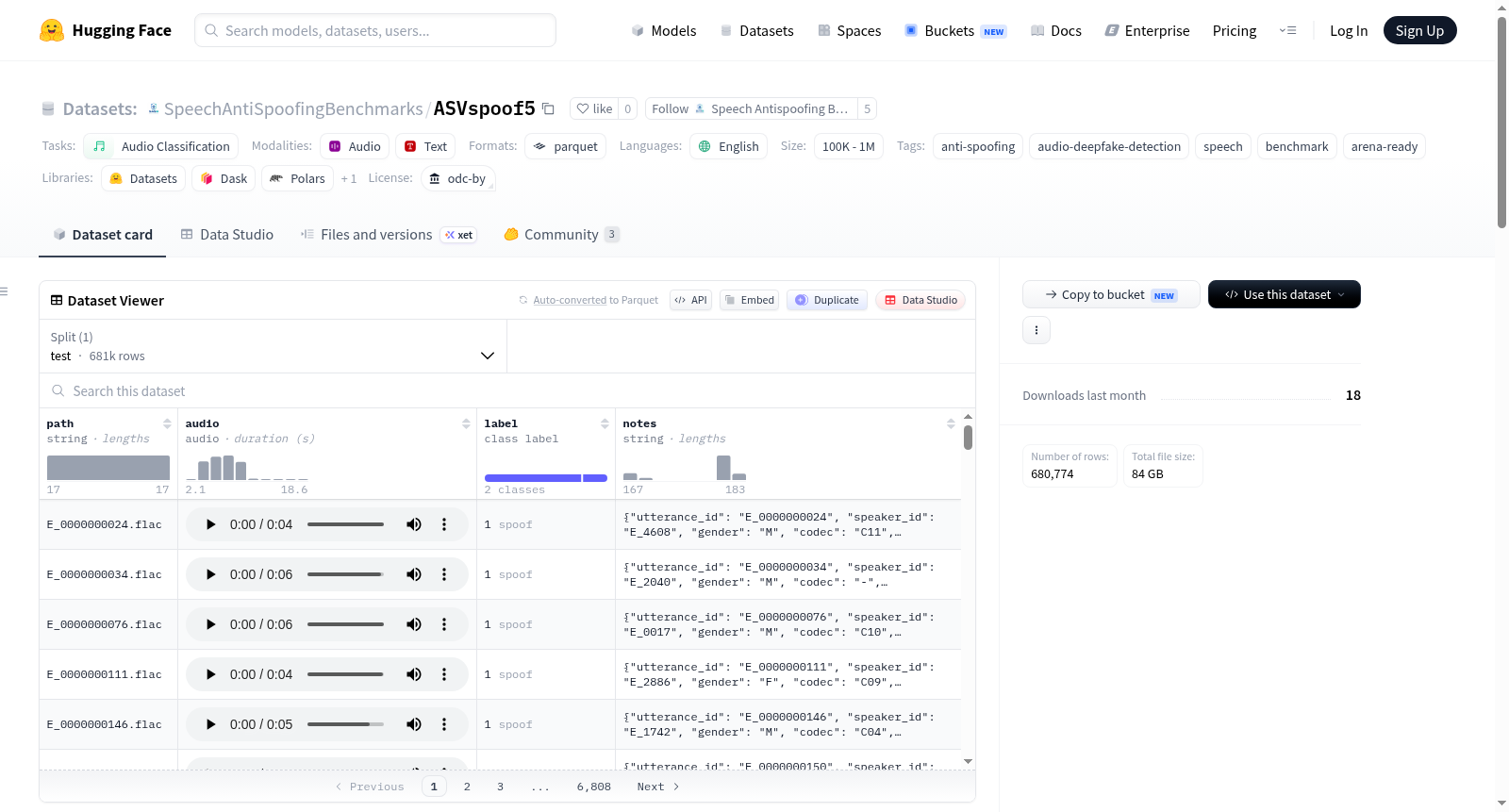Mute audio of E_0000000111.flac

coord(414,674)
